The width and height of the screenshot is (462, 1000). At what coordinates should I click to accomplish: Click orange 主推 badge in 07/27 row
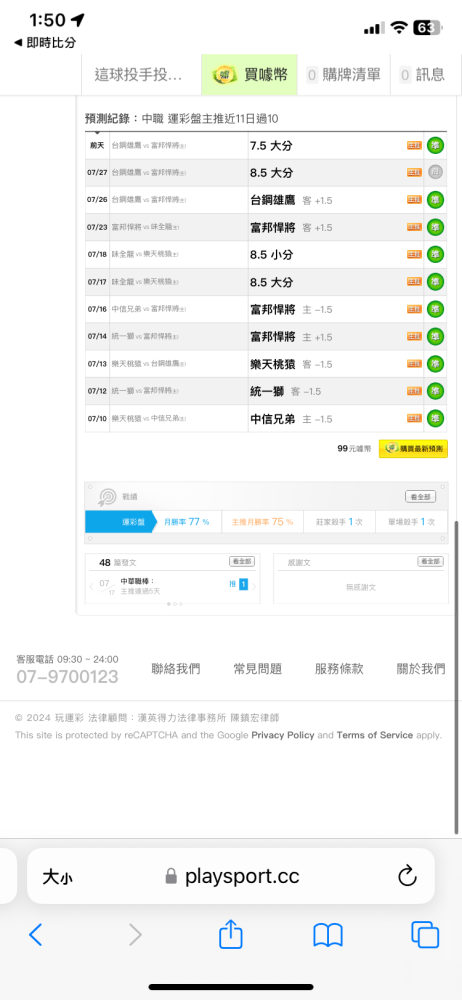tap(415, 172)
